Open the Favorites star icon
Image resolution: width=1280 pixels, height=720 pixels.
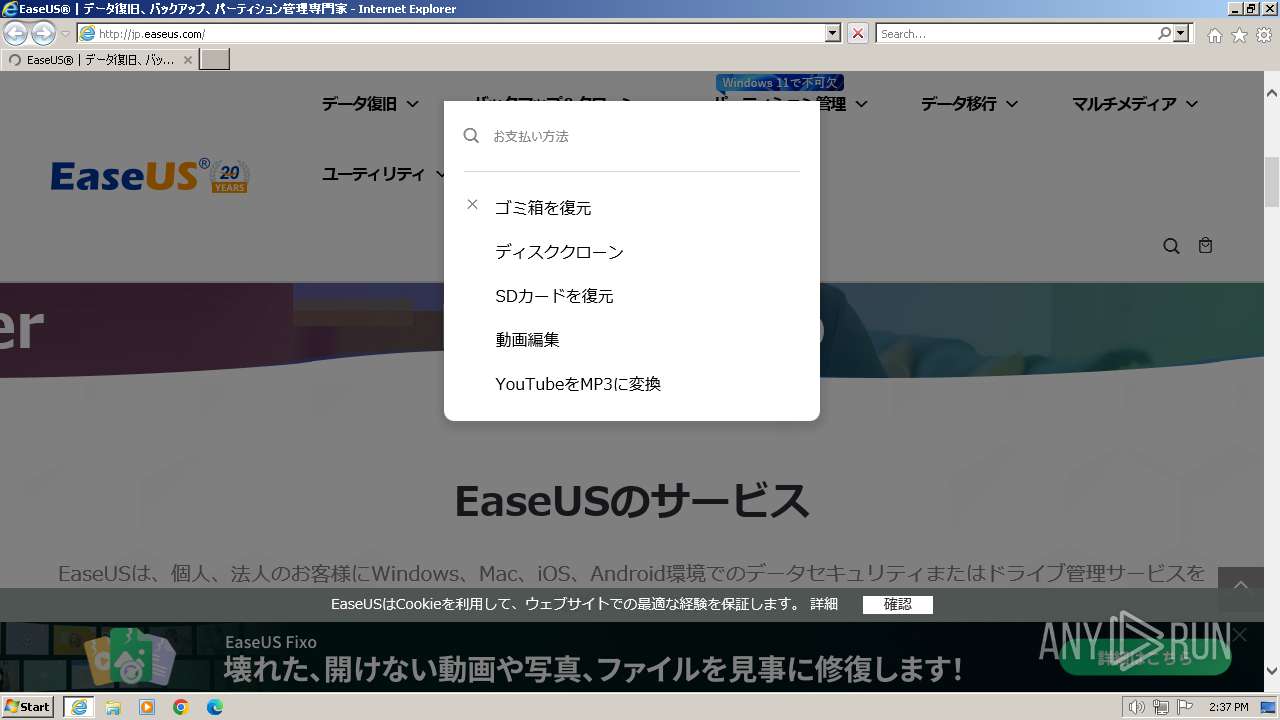click(1239, 35)
